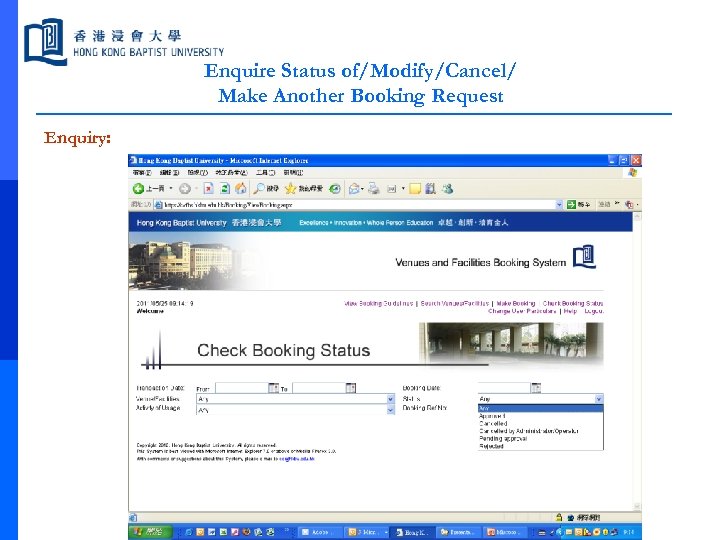Open calendar picker beside Booking Date field
This screenshot has width=720, height=540.
(536, 388)
